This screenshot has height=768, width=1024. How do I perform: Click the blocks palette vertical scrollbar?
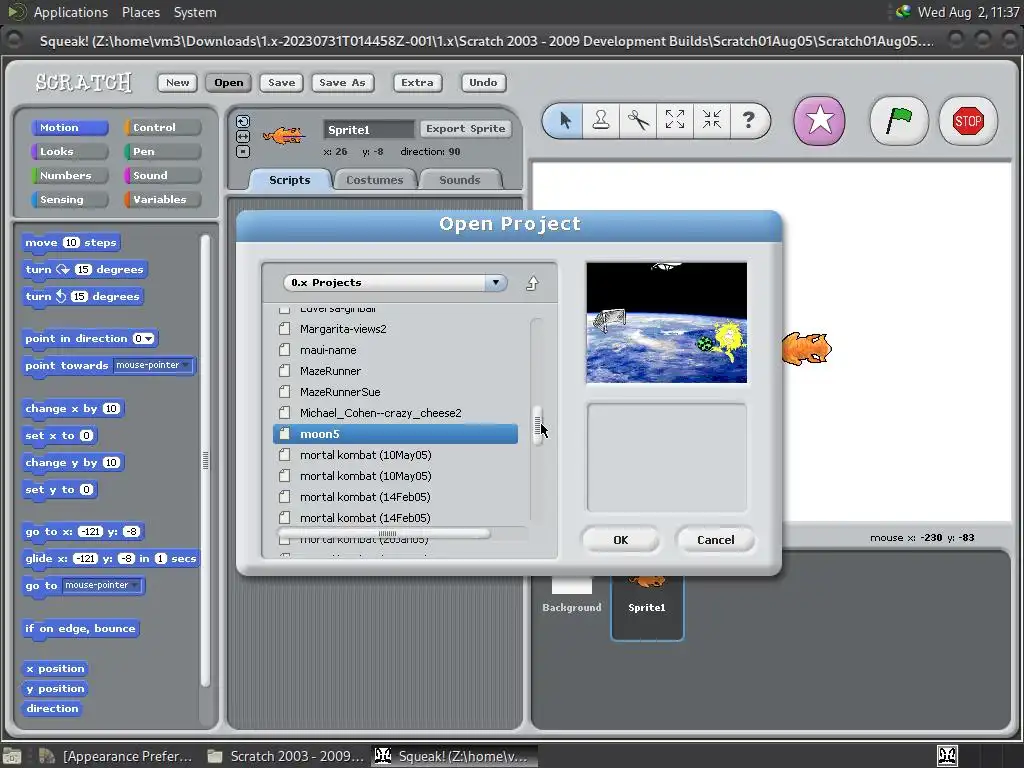point(205,460)
